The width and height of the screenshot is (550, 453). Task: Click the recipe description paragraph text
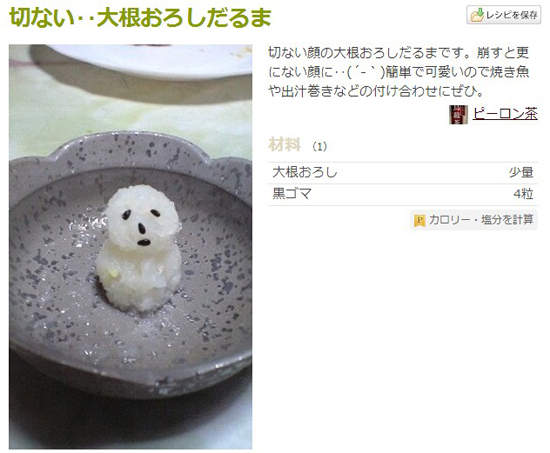point(398,72)
